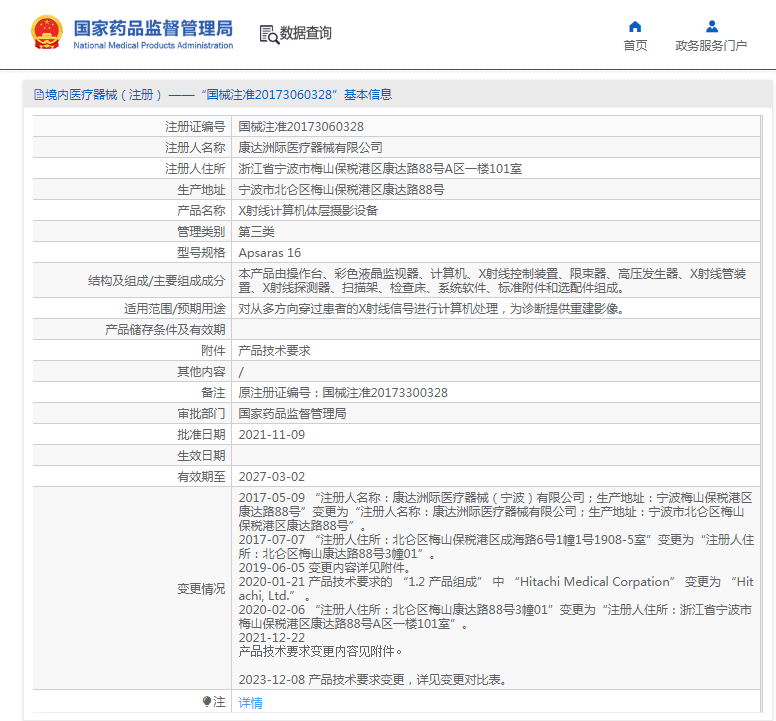Click the 生产地址 row label
776x721 pixels.
pos(201,190)
